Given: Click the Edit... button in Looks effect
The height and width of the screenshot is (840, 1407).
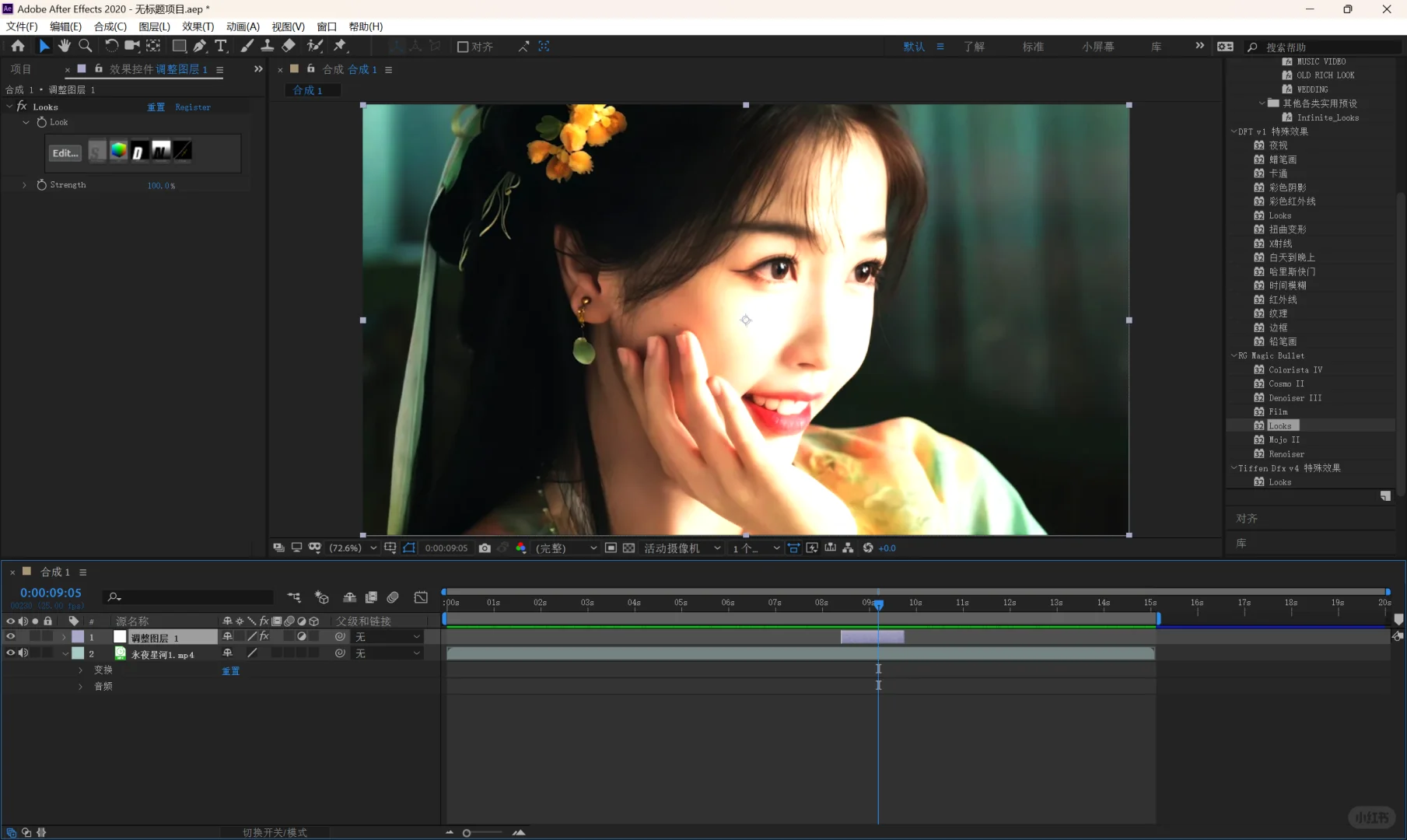Looking at the screenshot, I should [65, 153].
